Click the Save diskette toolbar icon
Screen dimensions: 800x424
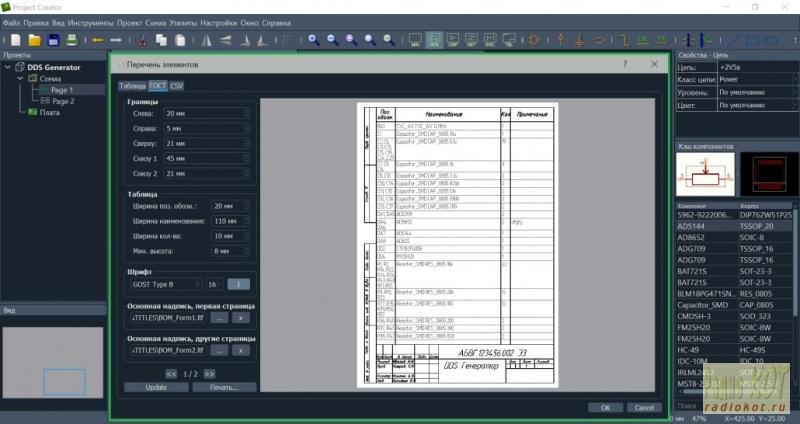52,40
